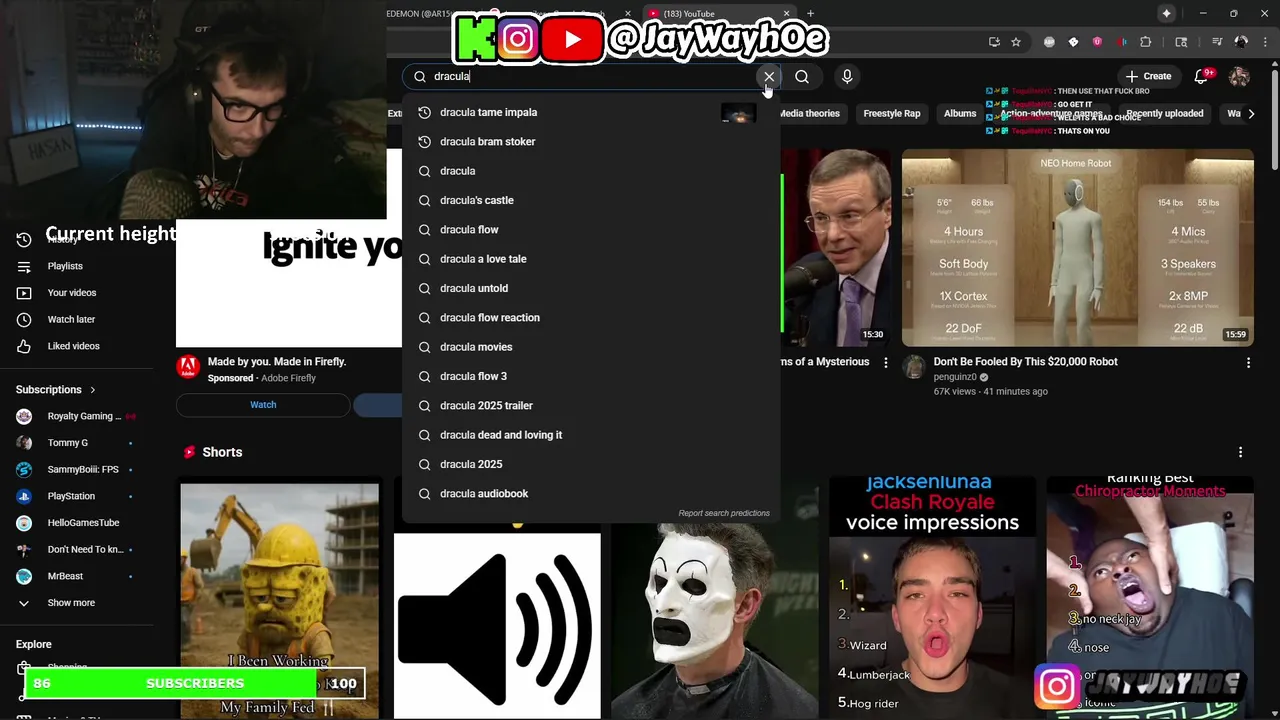Open the browser extensions puzzle icon
This screenshot has height=720, width=1280.
tap(1146, 42)
